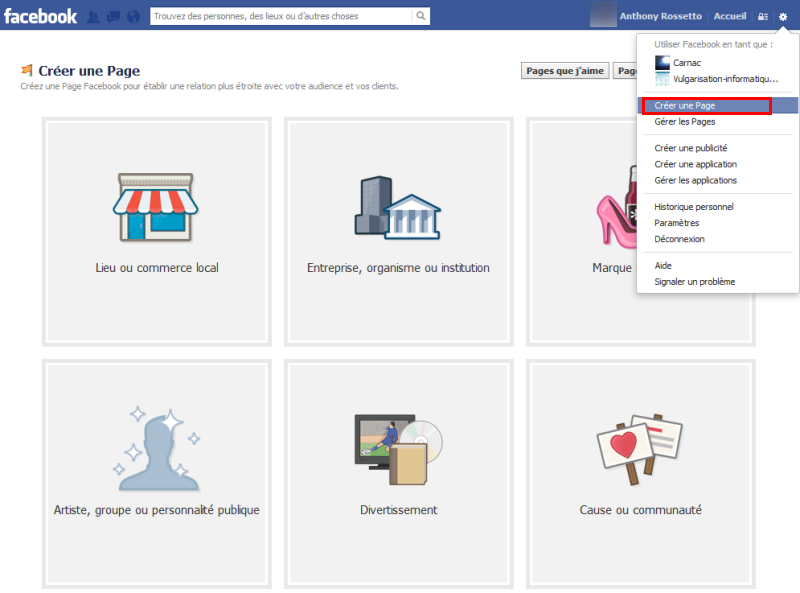Open Paramètres menu entry
800x593 pixels.
718,223
